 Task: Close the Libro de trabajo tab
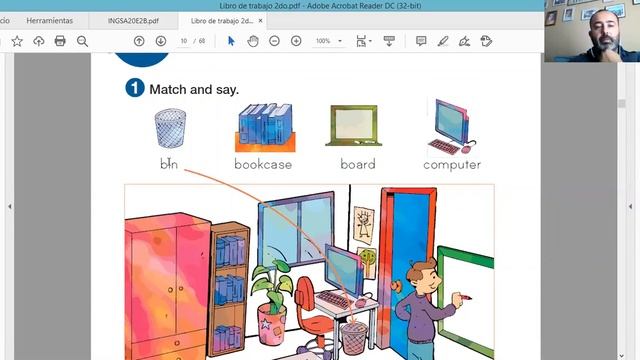pos(260,20)
